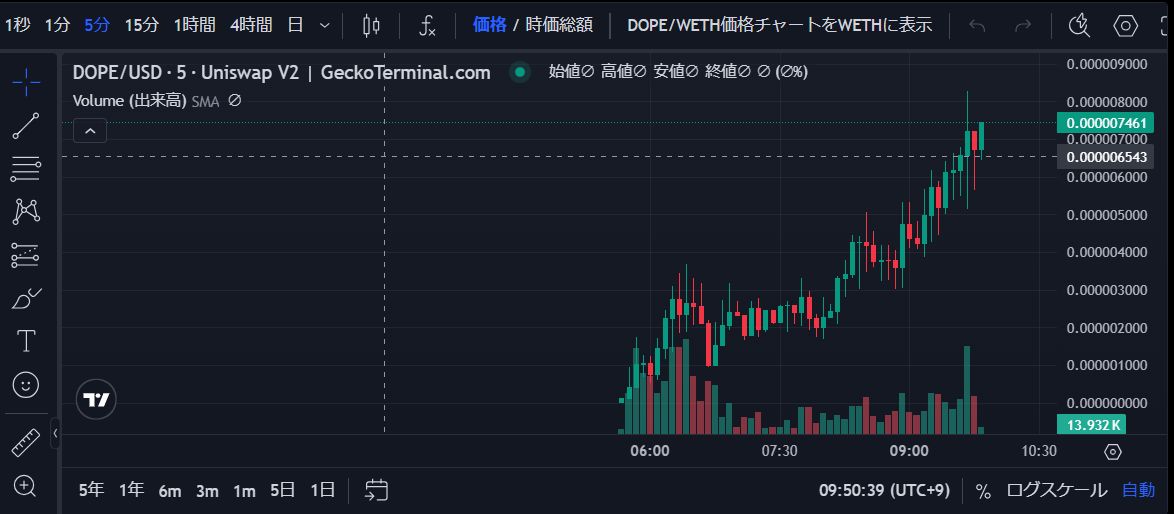This screenshot has height=514, width=1174.
Task: Select the 5分 timeframe
Action: [97, 25]
